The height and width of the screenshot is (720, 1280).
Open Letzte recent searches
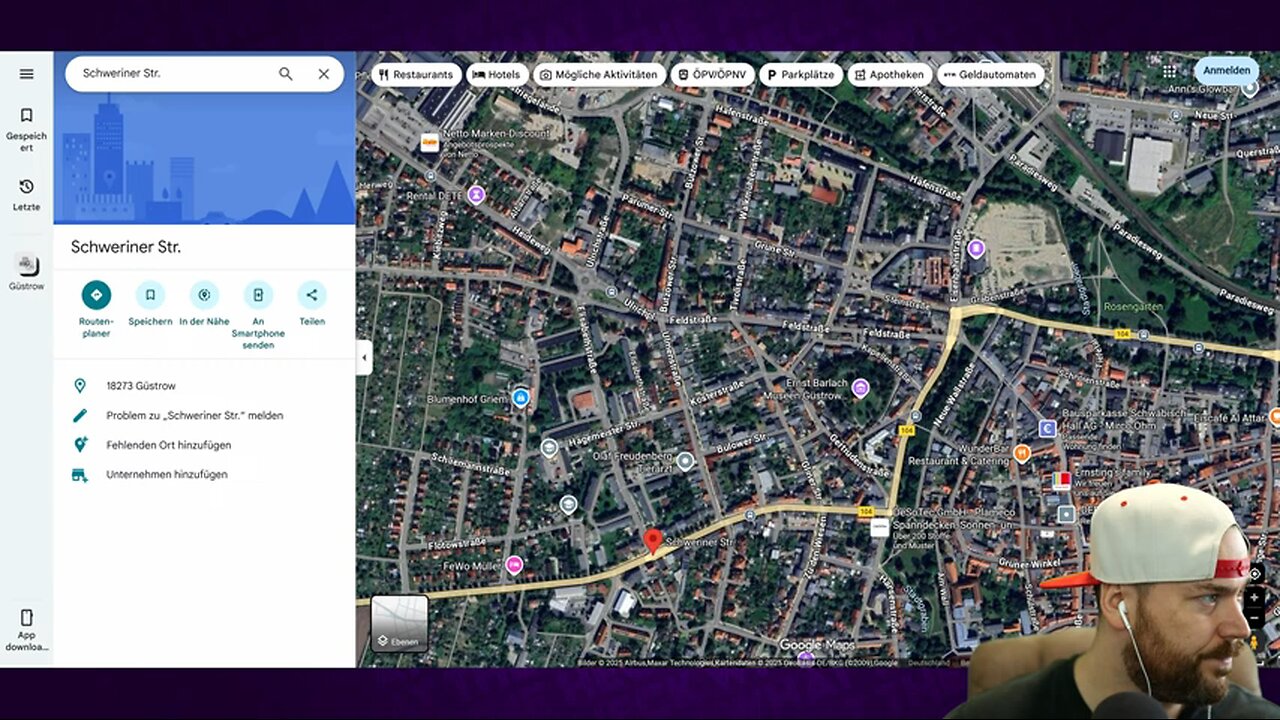tap(27, 195)
